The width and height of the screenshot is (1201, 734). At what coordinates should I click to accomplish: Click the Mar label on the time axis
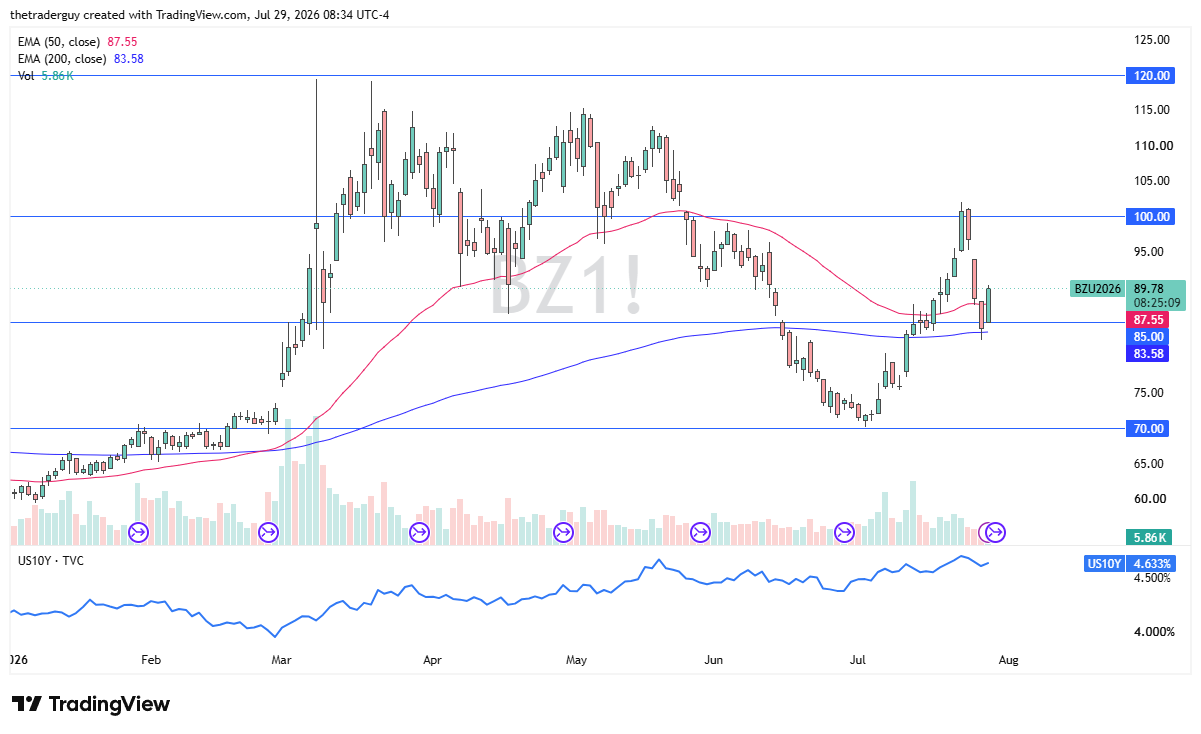coord(283,660)
